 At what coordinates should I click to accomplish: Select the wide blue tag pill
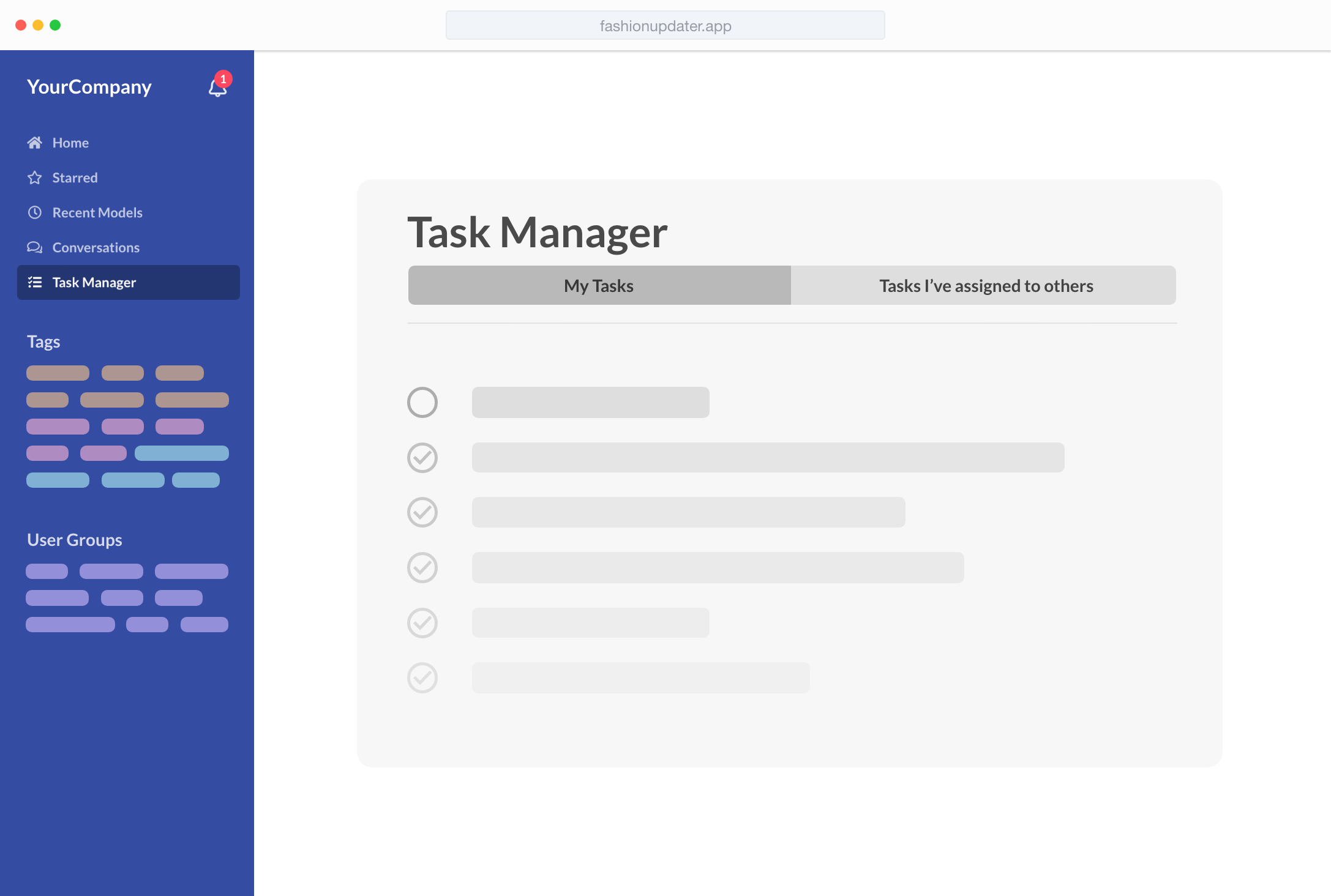182,453
